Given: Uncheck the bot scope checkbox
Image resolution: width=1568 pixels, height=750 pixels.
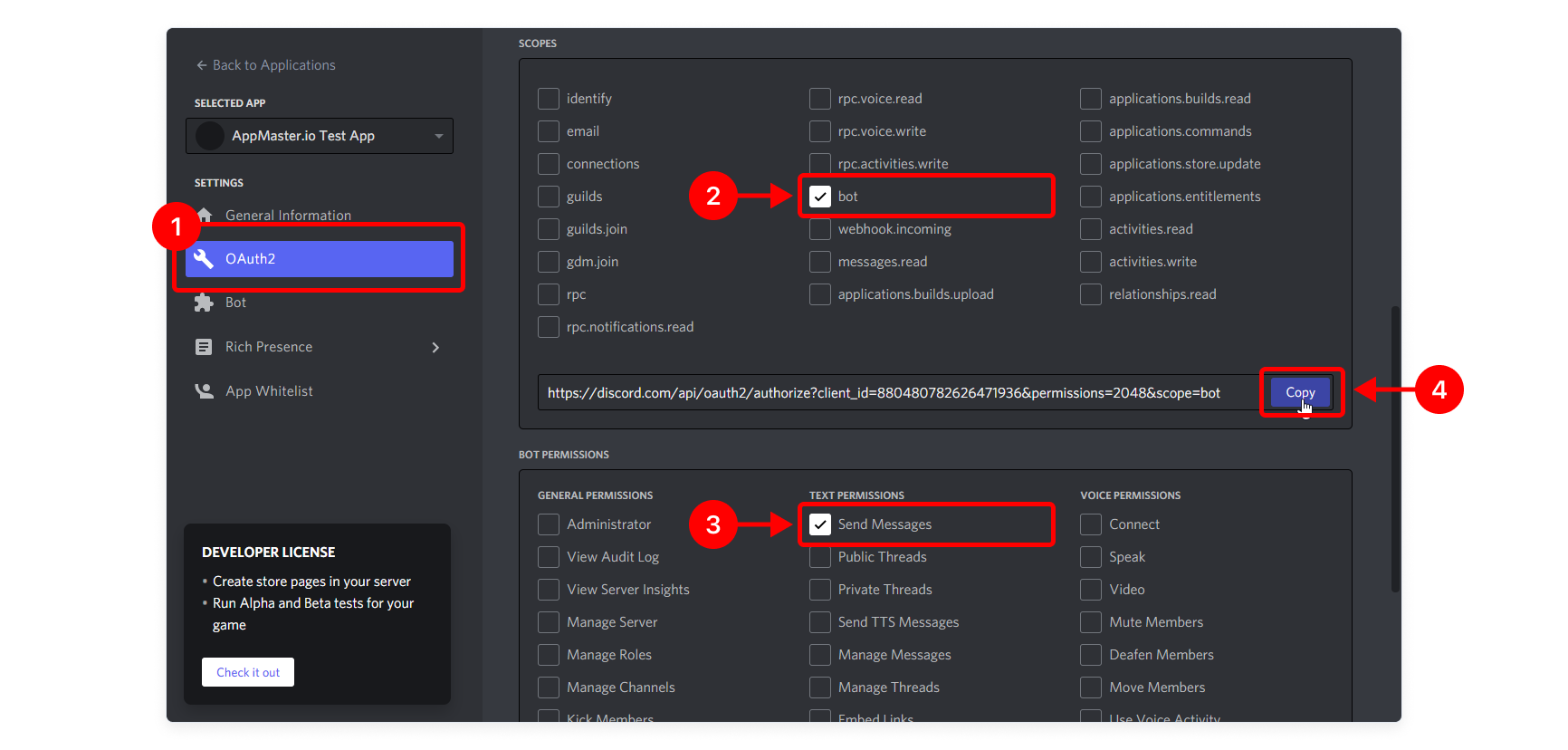Looking at the screenshot, I should click(x=820, y=197).
